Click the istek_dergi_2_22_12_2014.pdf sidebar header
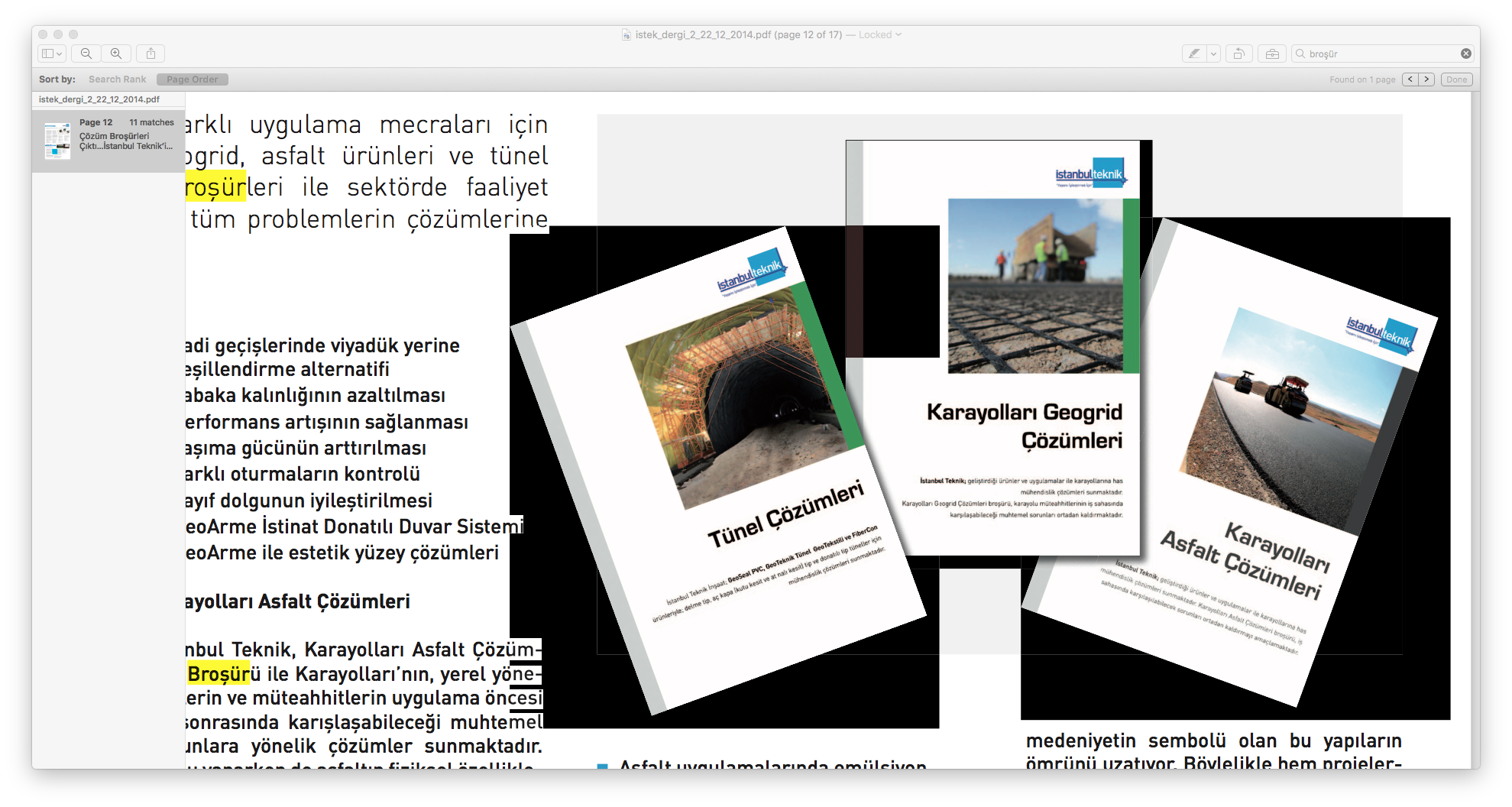This screenshot has height=807, width=1512. coord(99,99)
